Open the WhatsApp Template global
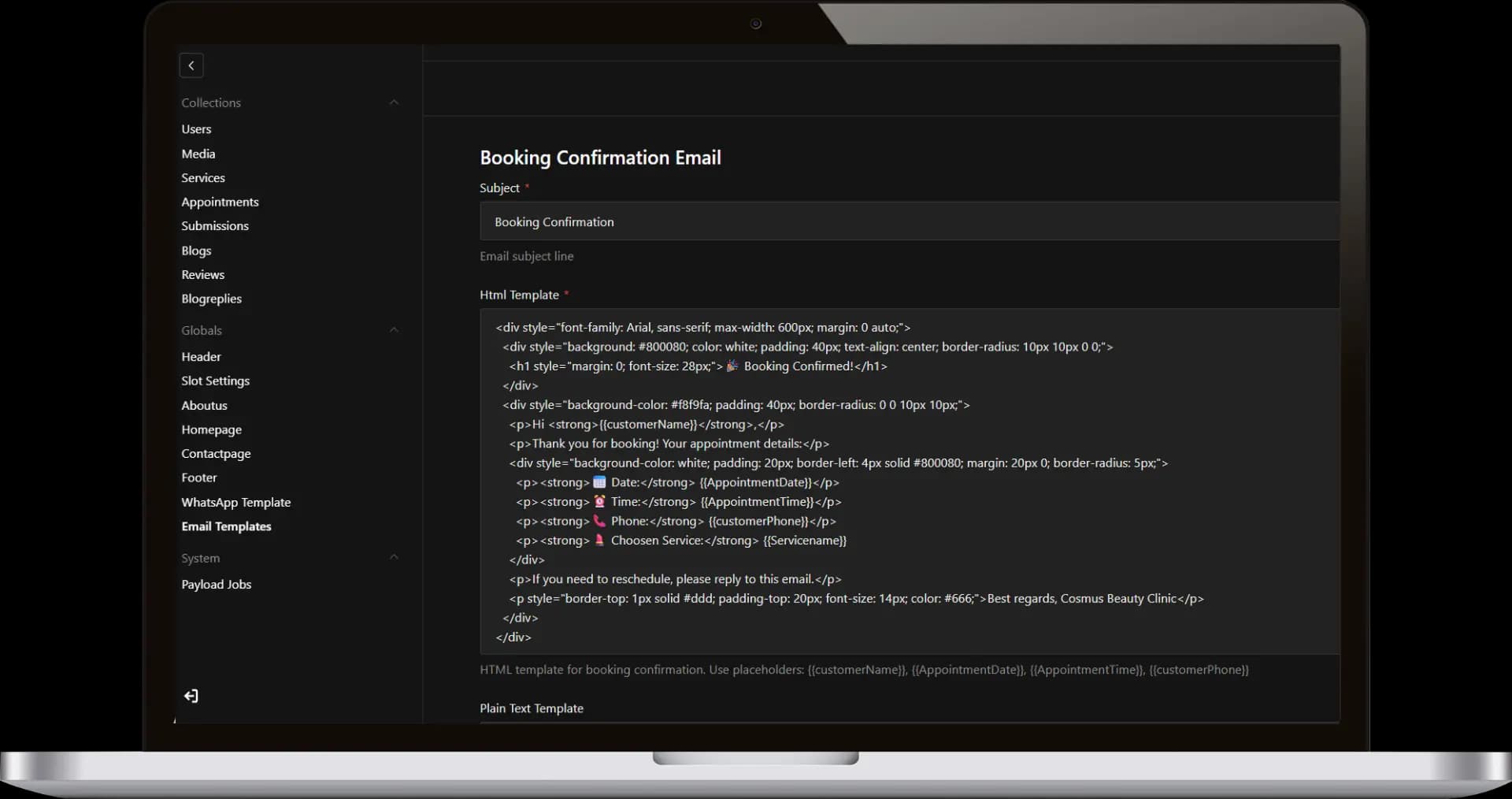1512x799 pixels. [x=236, y=502]
